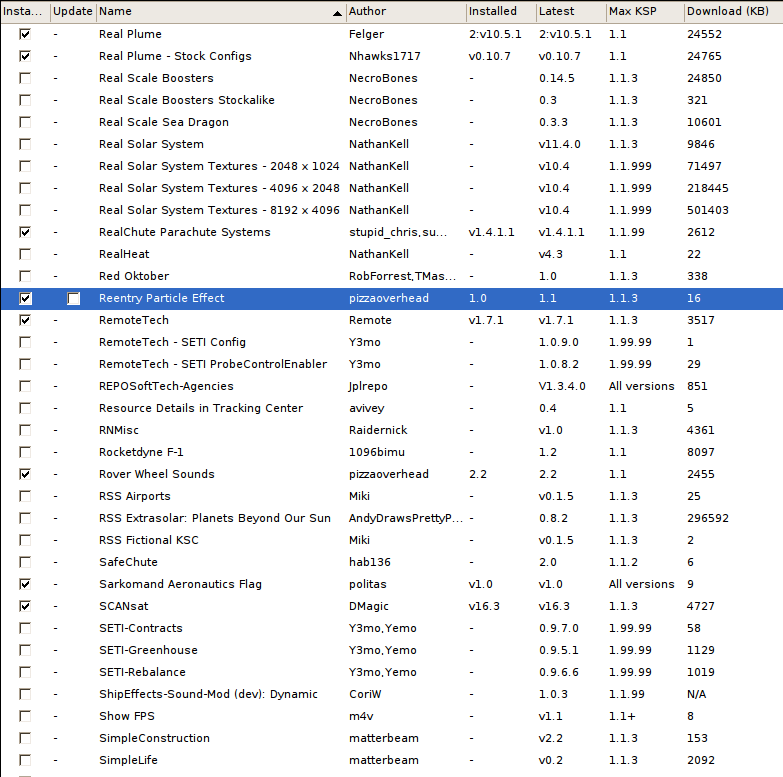Select Real Solar System Textures - 8192 x 4096
783x777 pixels.
click(219, 210)
